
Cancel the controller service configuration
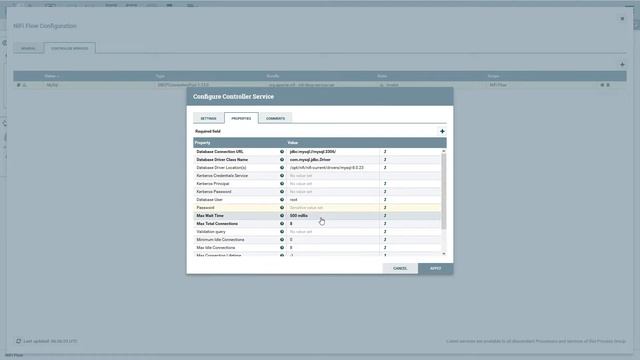[400, 269]
